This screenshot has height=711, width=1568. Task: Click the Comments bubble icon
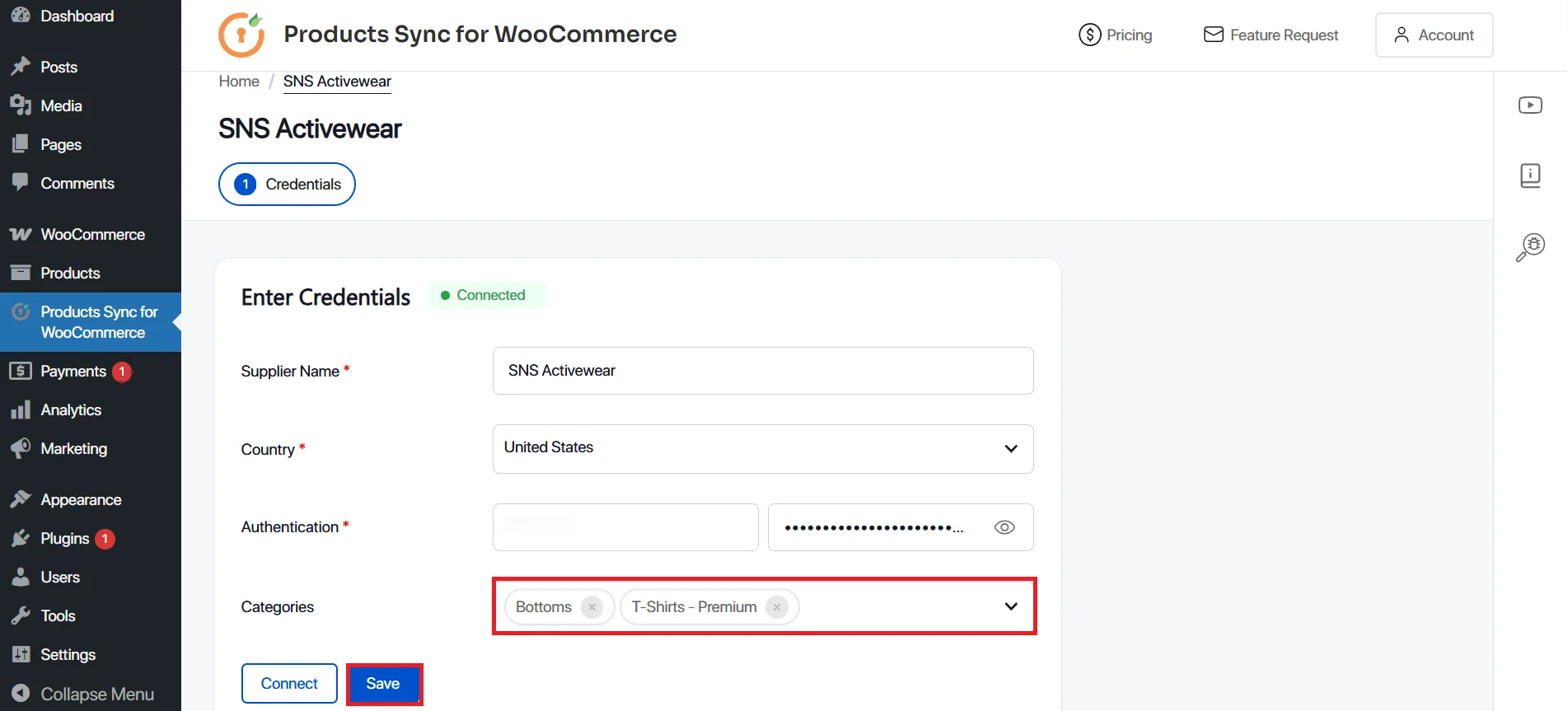tap(21, 183)
